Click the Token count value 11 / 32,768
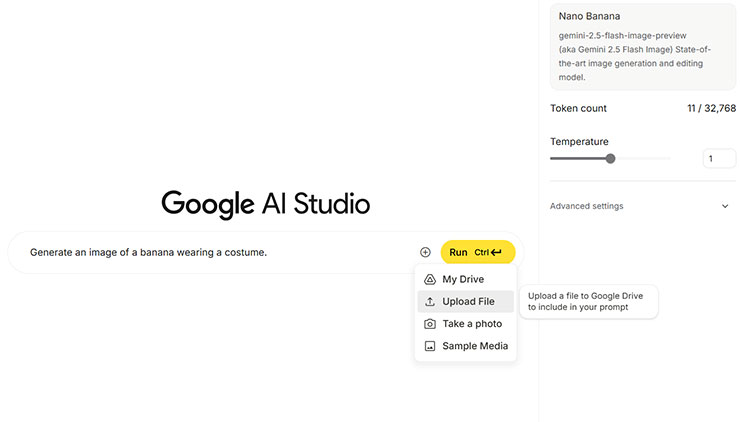The image size is (740, 422). [x=711, y=108]
